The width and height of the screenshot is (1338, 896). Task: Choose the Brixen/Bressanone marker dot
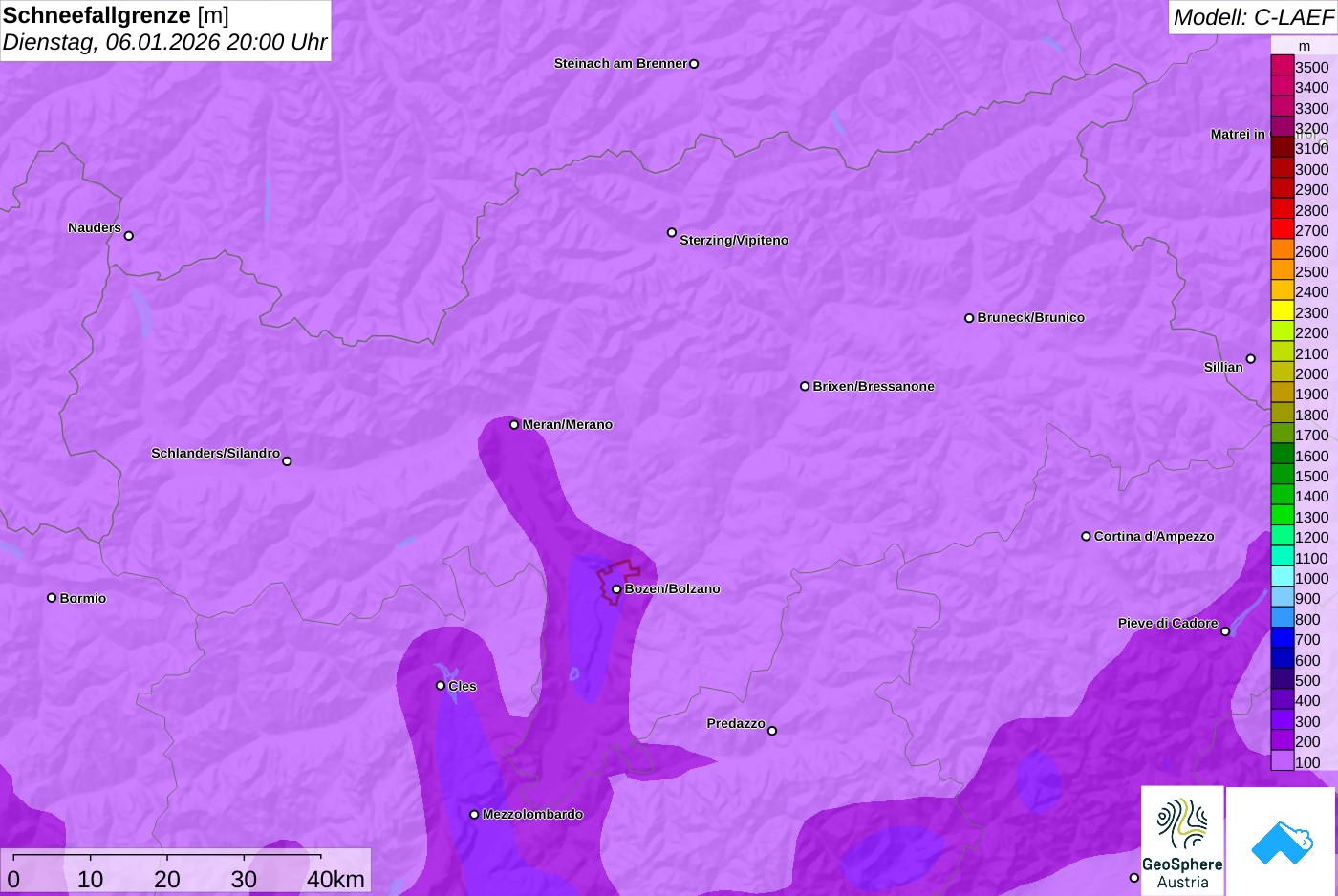(805, 387)
